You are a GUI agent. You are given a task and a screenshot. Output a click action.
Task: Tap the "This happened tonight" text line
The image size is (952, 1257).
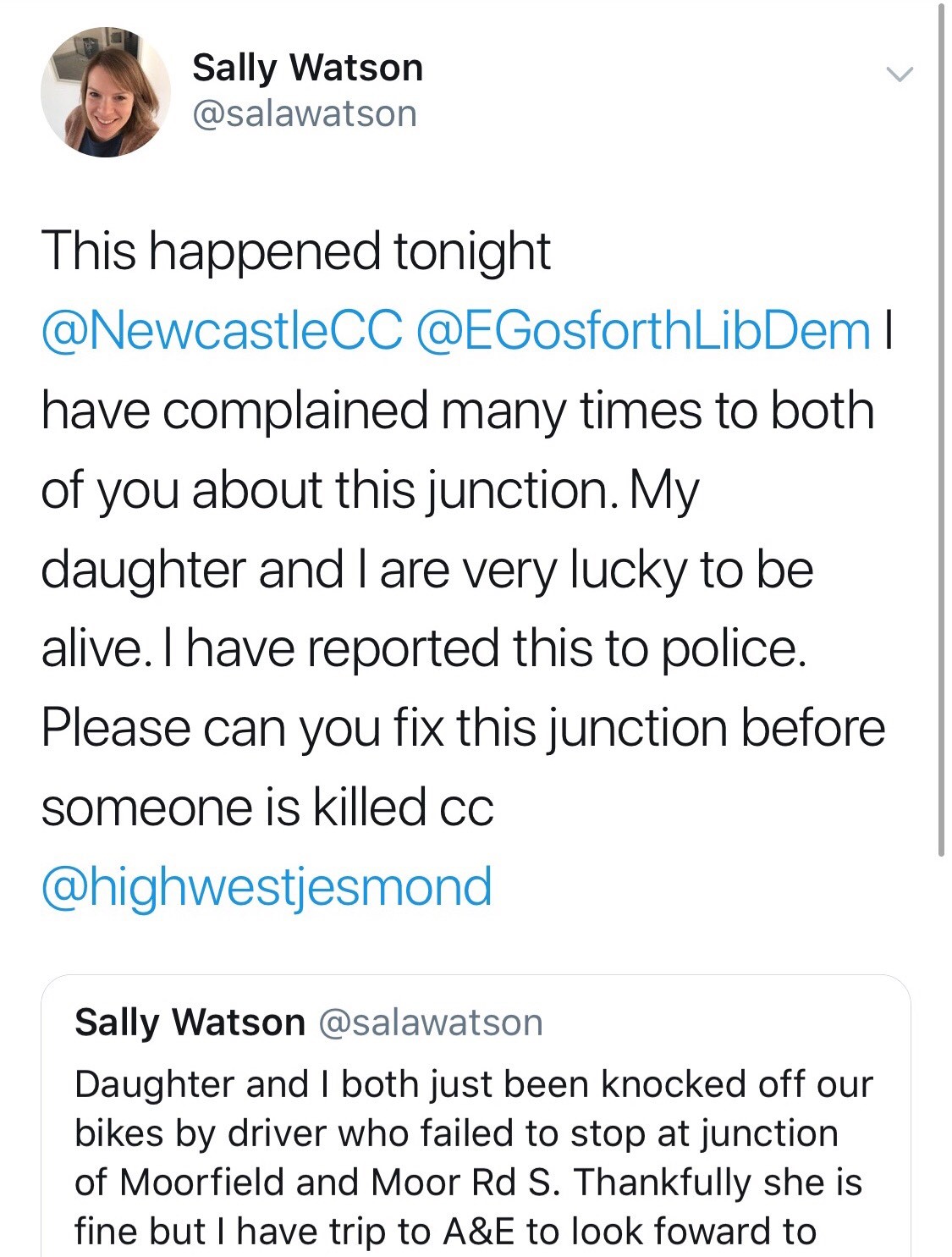click(296, 251)
